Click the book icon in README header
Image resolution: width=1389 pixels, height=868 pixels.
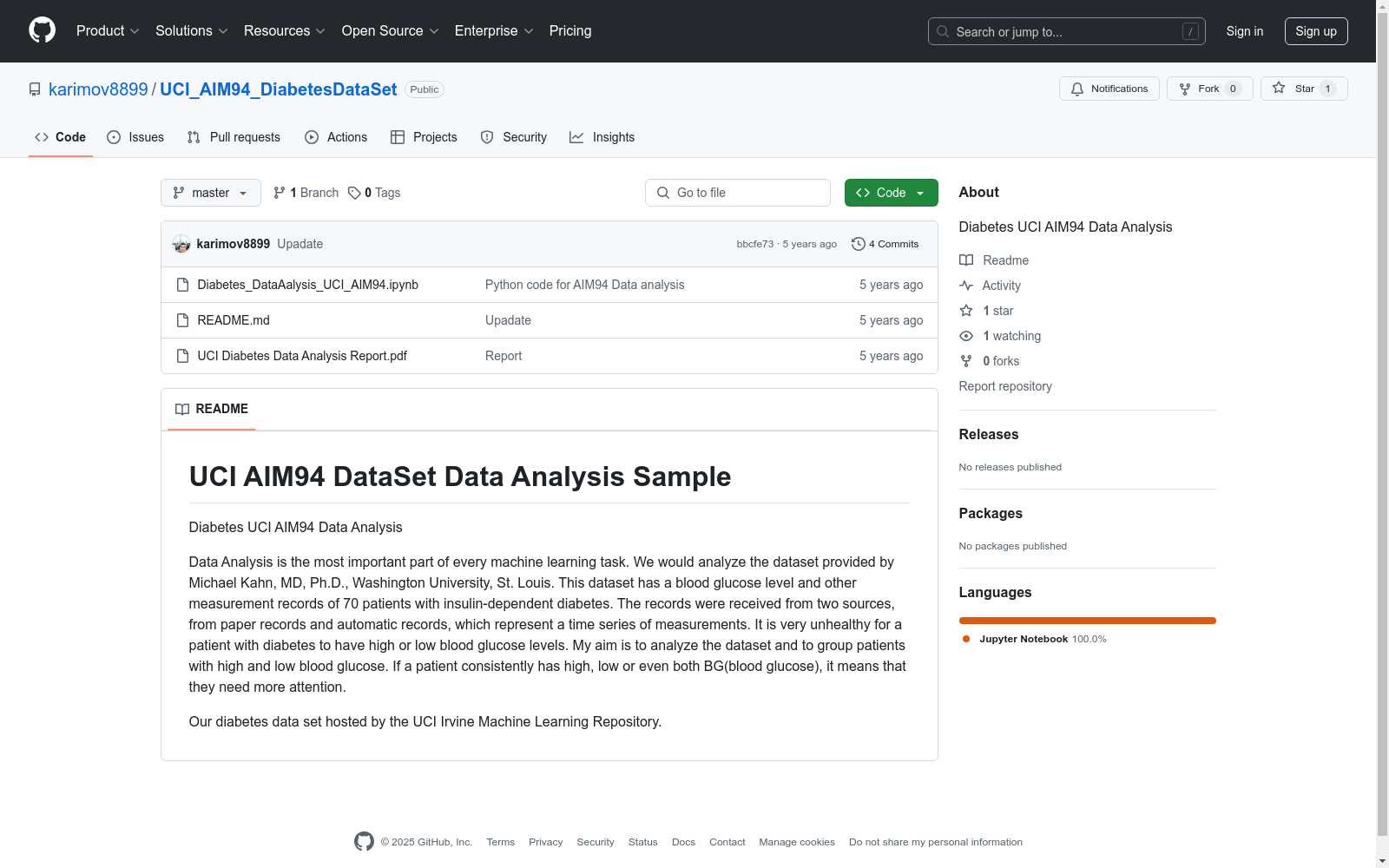(x=182, y=409)
